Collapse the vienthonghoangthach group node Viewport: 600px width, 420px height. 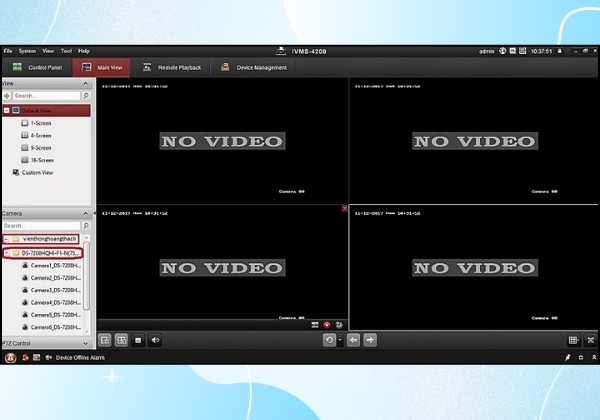7,239
